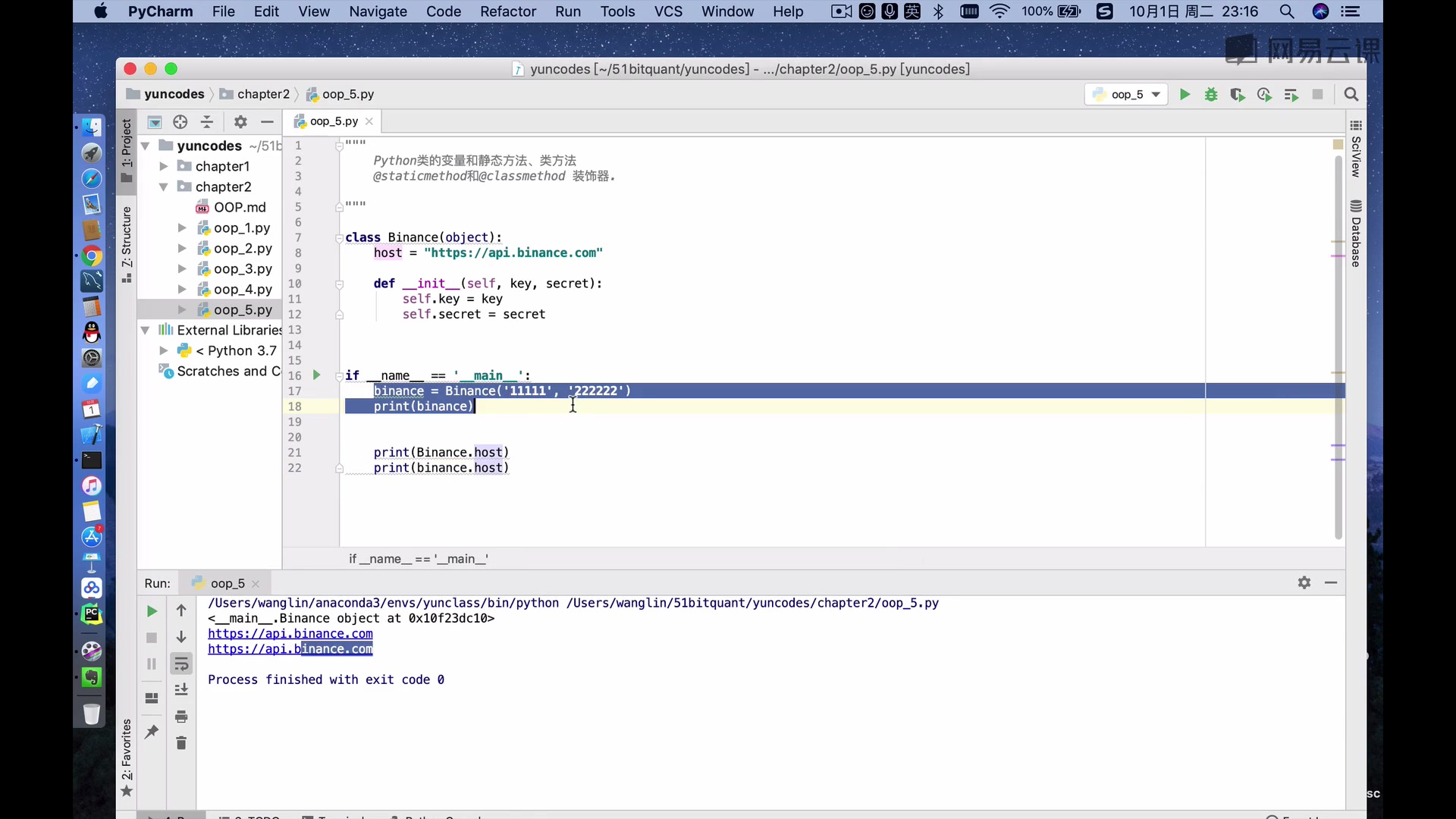Open second highlighted api.binance.com link
This screenshot has width=1456, height=819.
[290, 649]
